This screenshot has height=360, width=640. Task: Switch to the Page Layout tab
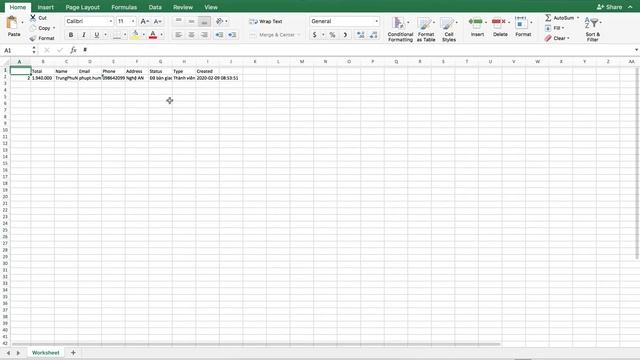(82, 7)
